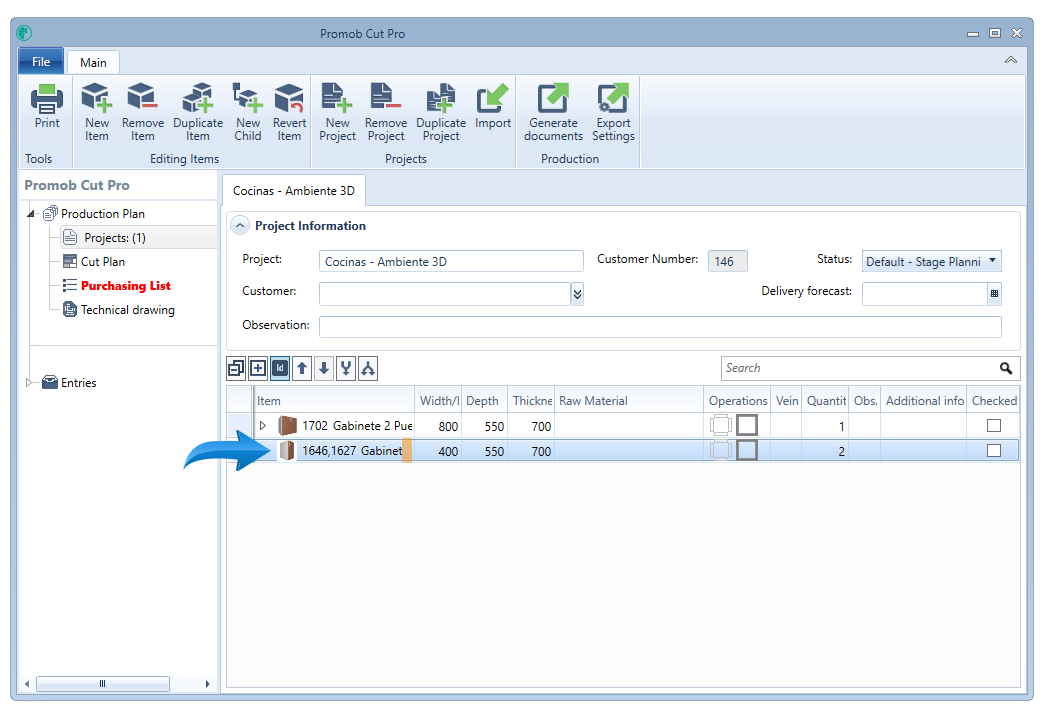Click Revert Item icon
Screen dimensions: 1053x706
click(289, 98)
